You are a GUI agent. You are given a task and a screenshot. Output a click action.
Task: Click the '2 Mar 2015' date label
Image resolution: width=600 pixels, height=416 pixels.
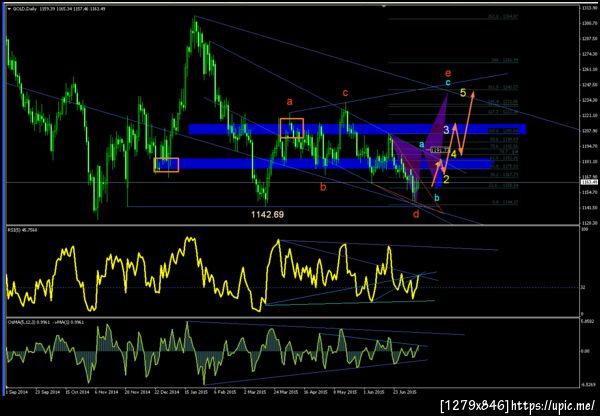256,392
